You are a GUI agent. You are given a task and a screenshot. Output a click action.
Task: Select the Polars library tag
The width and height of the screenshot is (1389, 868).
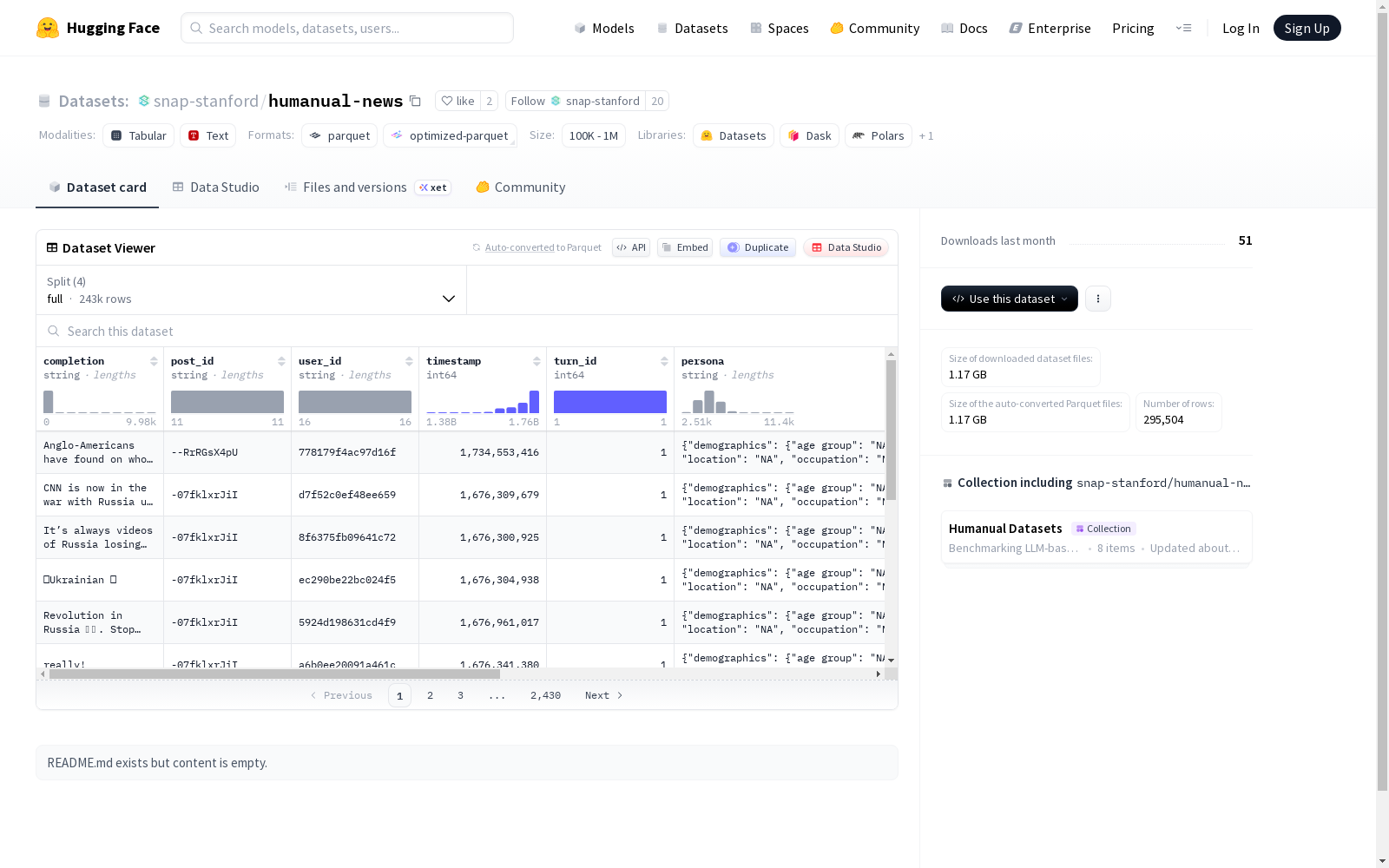[879, 135]
